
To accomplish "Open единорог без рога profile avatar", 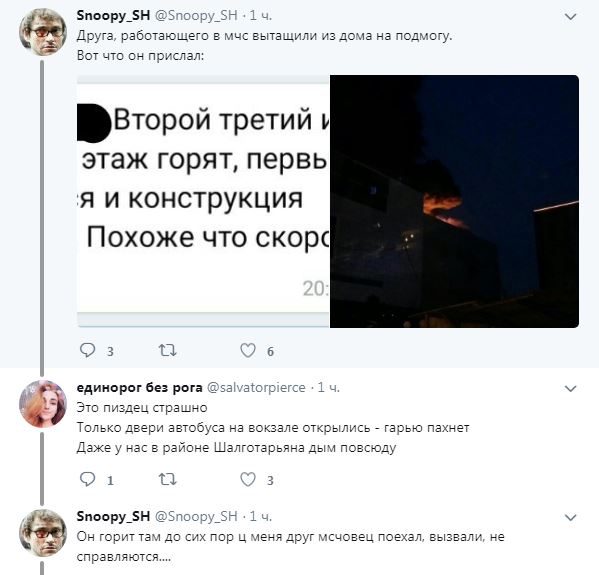I will [43, 404].
